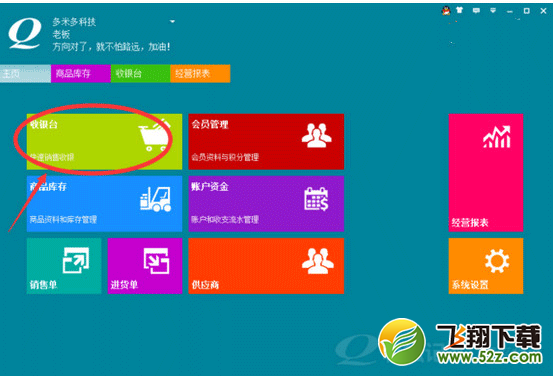Open the 经营报表 pink reports tile

[486, 173]
